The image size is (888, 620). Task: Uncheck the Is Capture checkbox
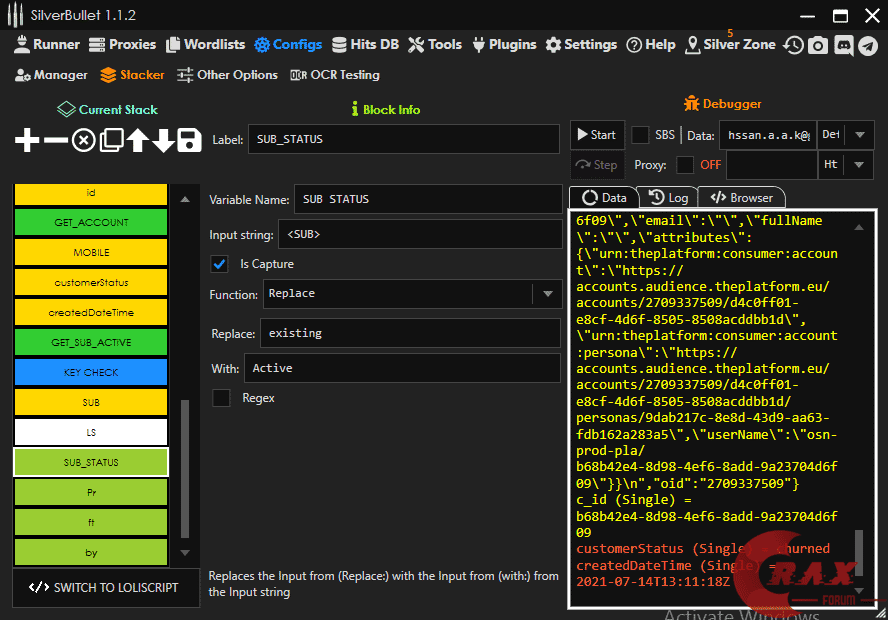219,264
